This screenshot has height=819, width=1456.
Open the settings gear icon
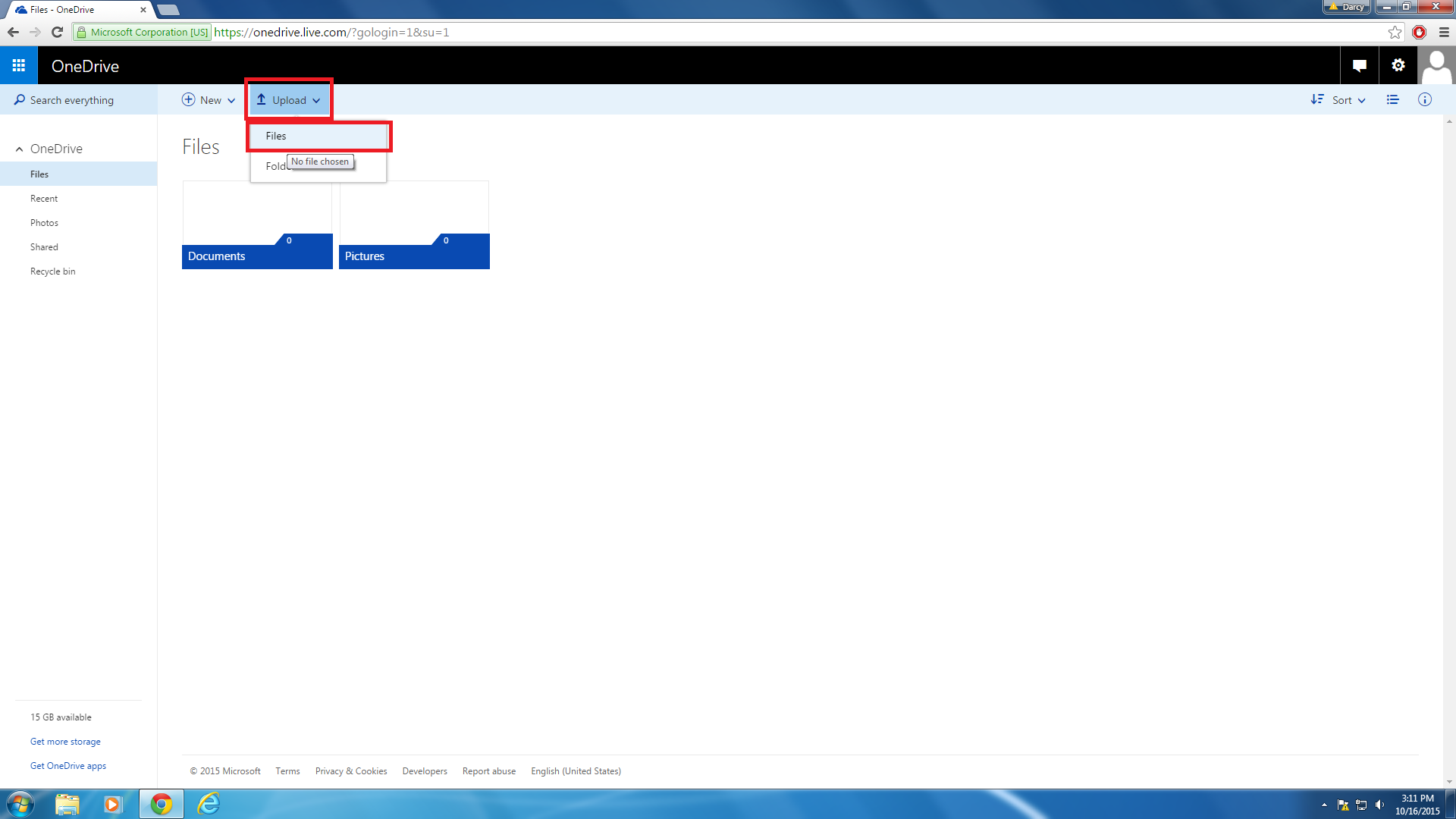1398,66
